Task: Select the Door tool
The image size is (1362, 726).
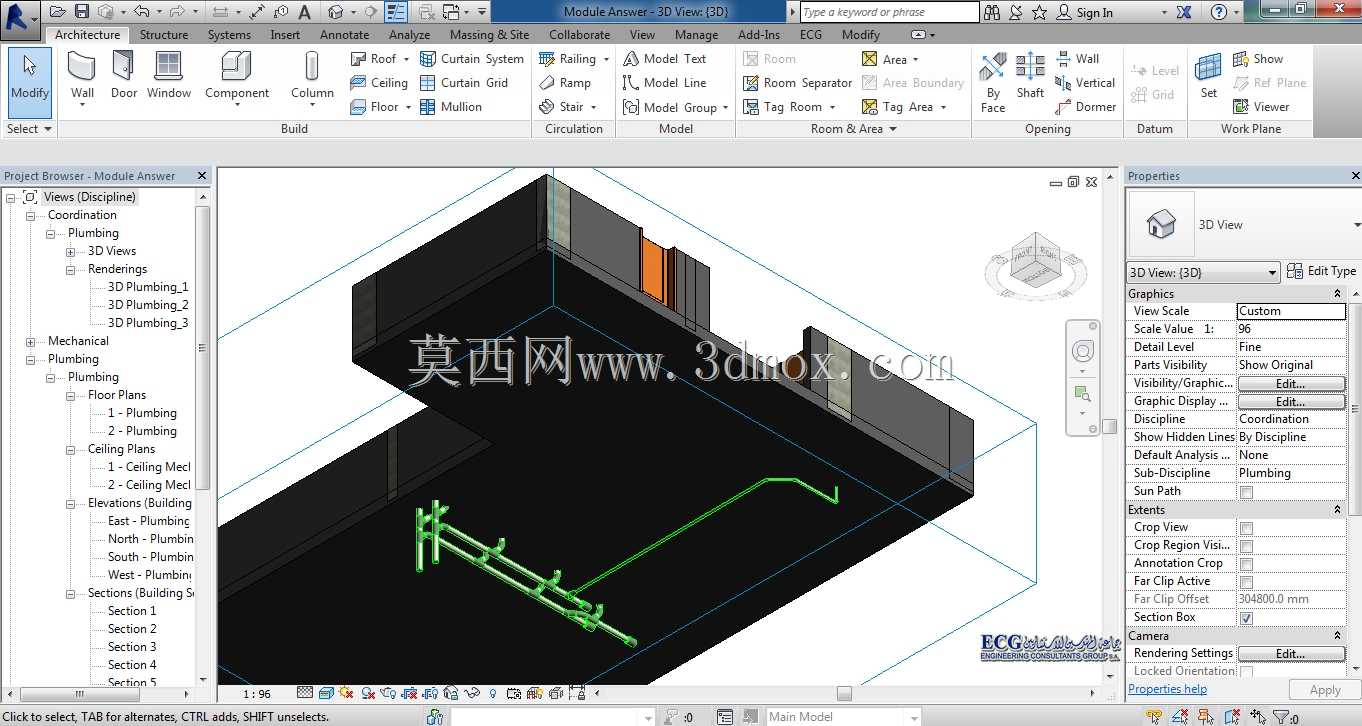Action: [124, 76]
